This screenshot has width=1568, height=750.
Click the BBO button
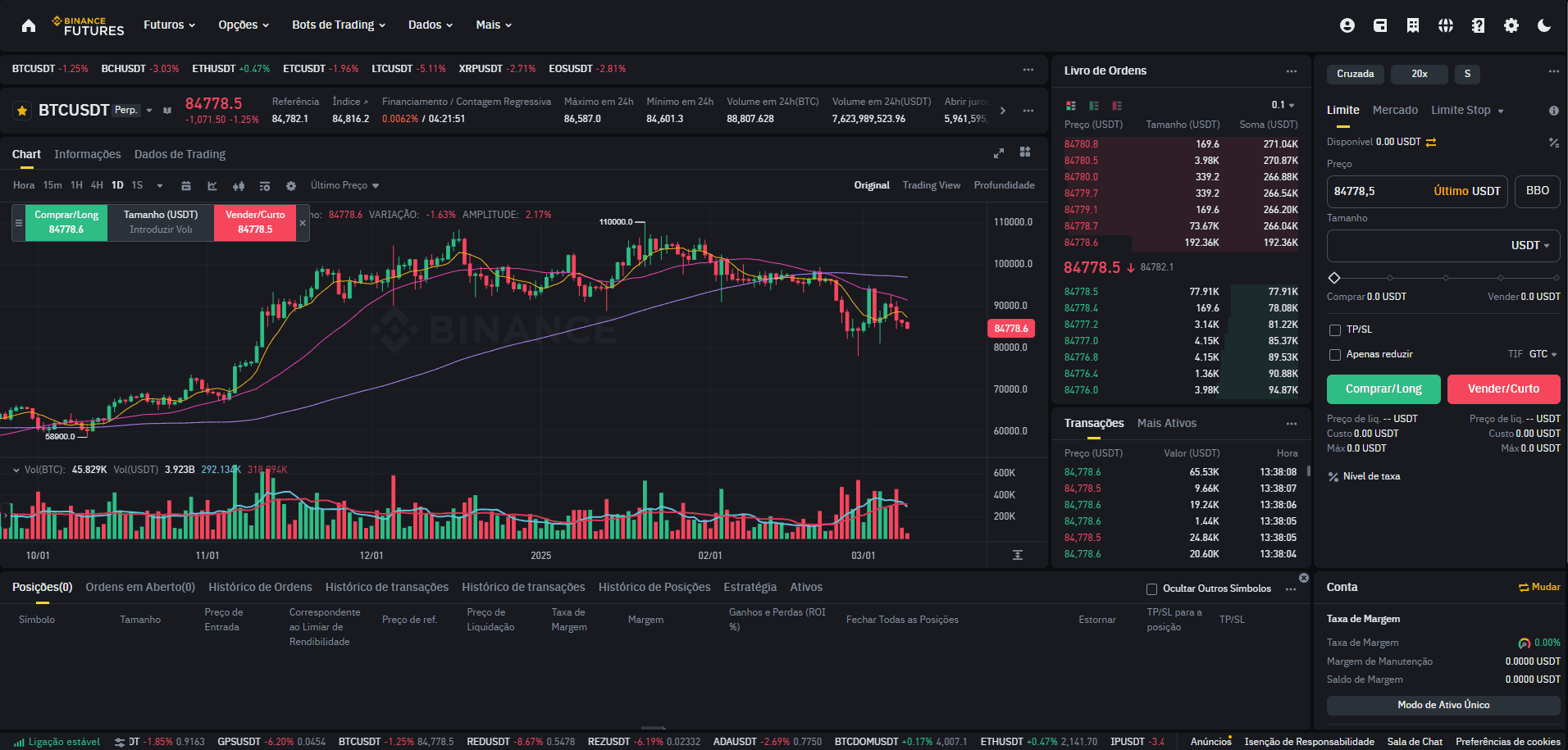tap(1538, 191)
